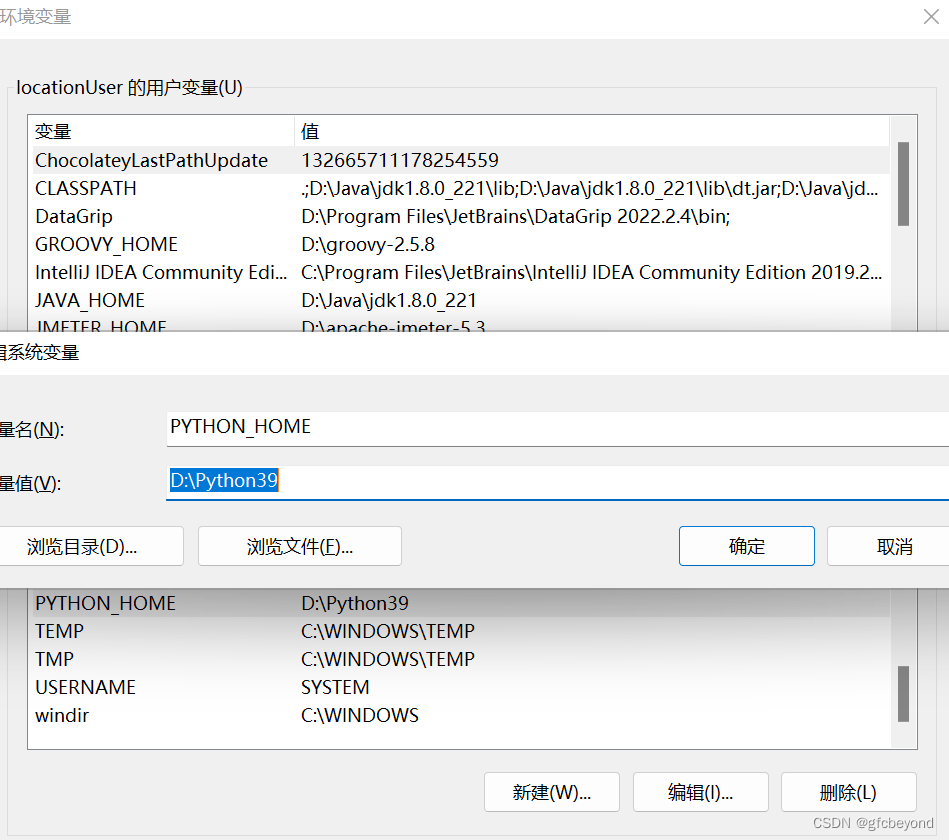Click 新建(W) to create new variable
Screen dimensions: 949x840
(551, 792)
